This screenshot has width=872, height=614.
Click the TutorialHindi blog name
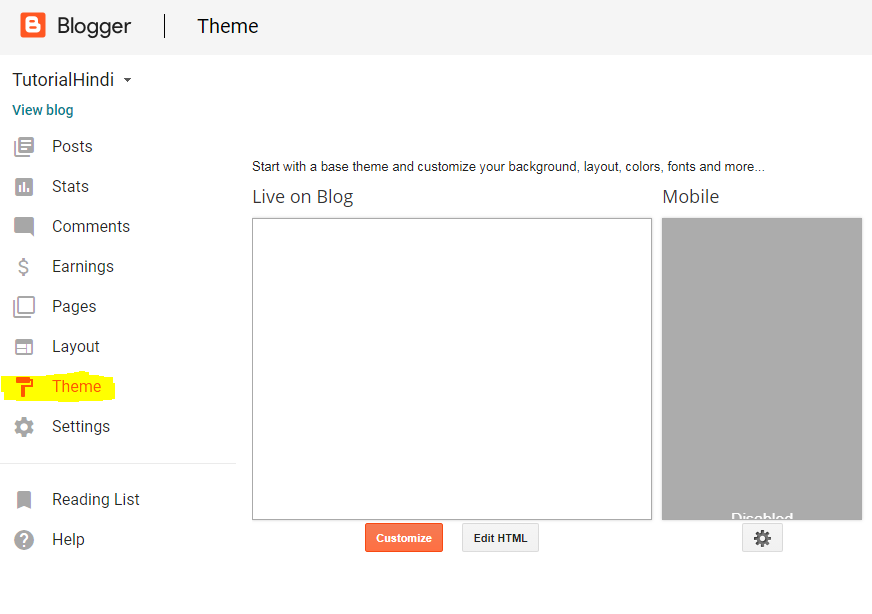click(63, 80)
